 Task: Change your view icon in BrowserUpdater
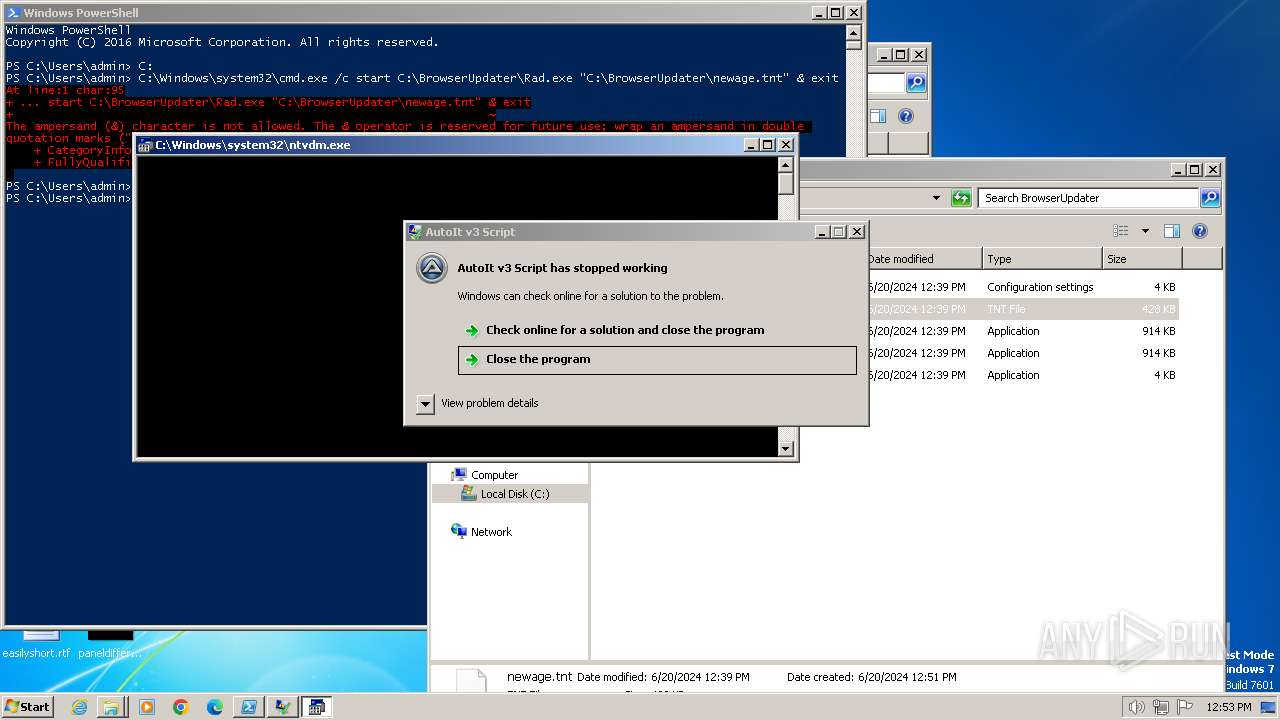[1121, 231]
